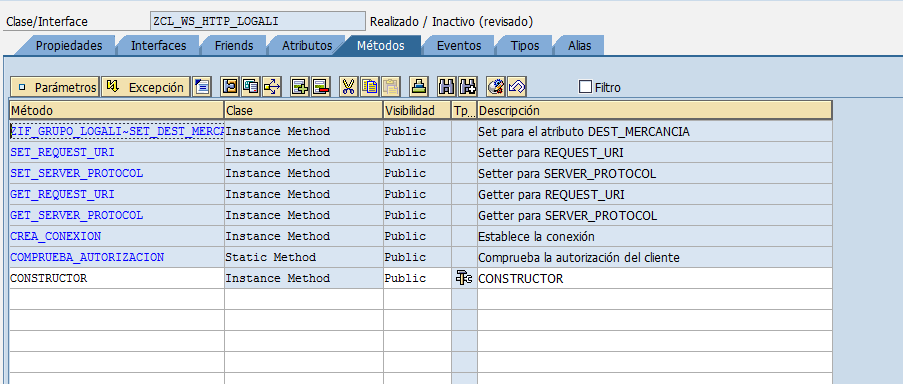Viewport: 903px width, 384px height.
Task: Open the Parámetros button
Action: pos(55,88)
